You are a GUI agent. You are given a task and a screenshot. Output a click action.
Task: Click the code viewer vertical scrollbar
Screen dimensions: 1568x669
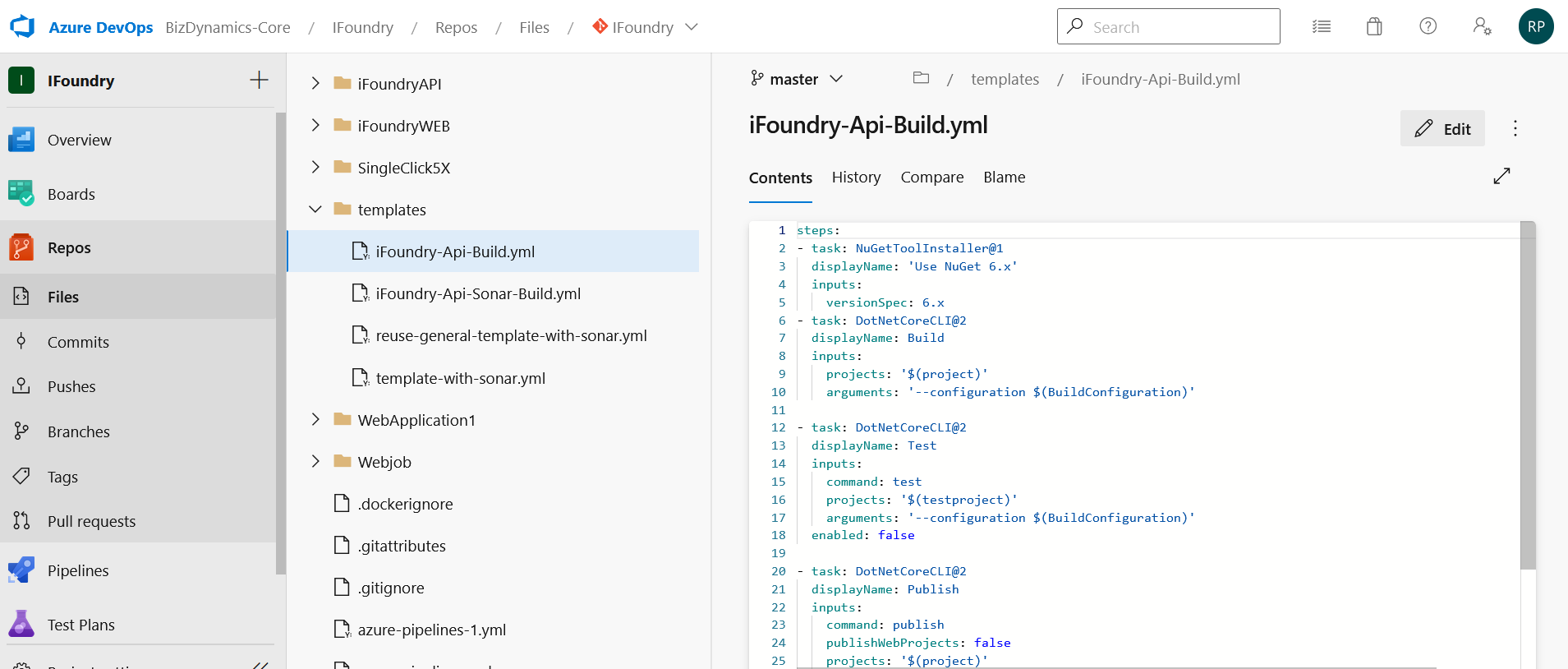[x=1528, y=394]
